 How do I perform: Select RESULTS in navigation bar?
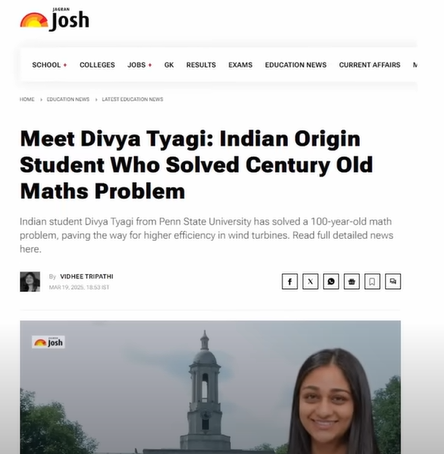pyautogui.click(x=201, y=65)
